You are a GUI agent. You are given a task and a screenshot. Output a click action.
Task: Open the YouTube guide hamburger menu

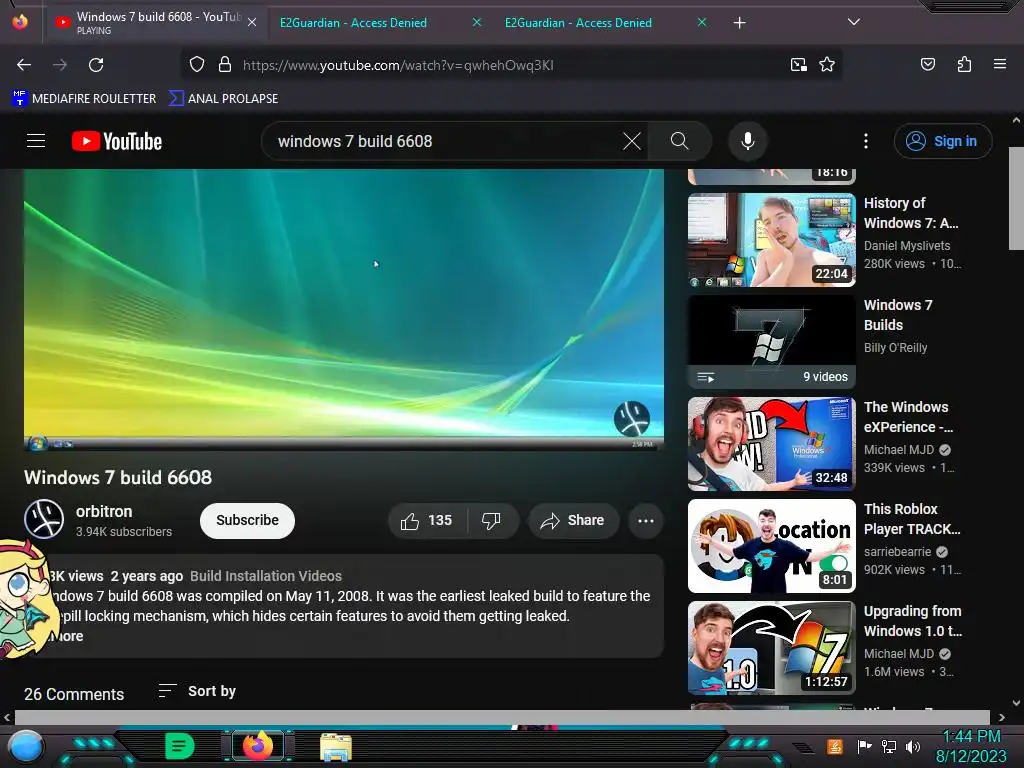tap(36, 141)
